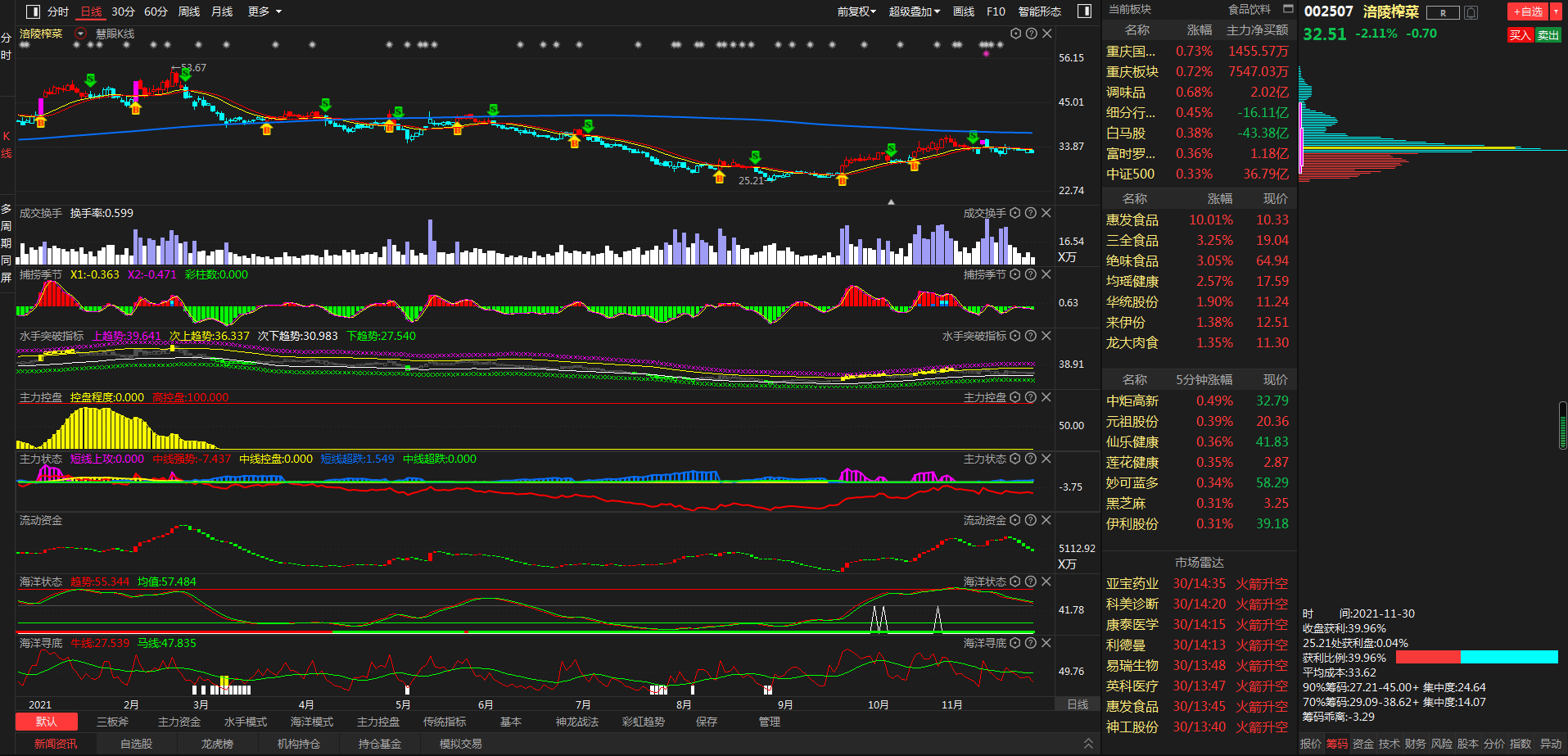The height and width of the screenshot is (756, 1568).
Task: Open settings icon for 水手突破指标
Action: (1015, 336)
